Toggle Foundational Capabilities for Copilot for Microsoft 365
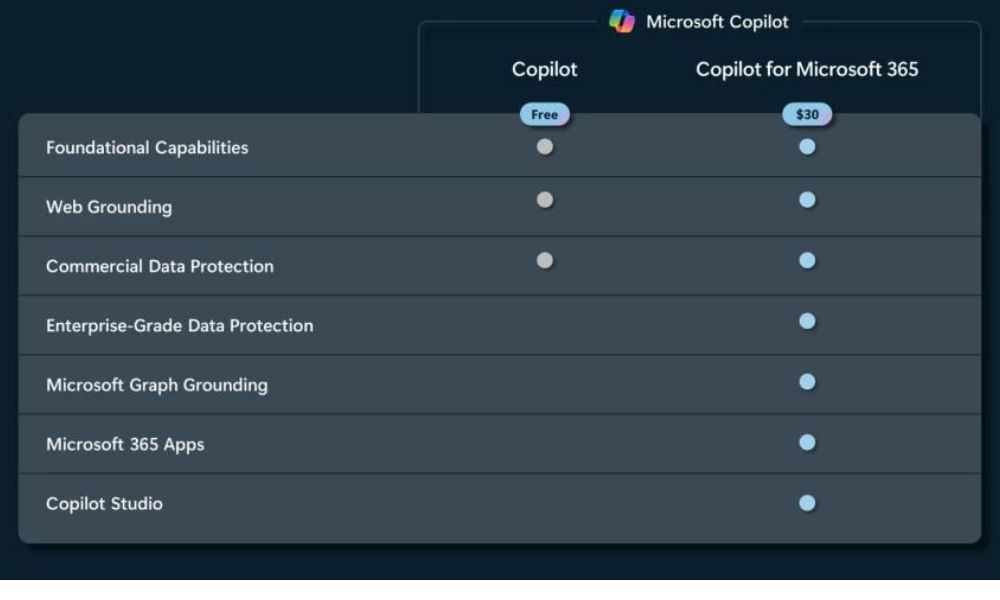The width and height of the screenshot is (1000, 600). point(806,147)
